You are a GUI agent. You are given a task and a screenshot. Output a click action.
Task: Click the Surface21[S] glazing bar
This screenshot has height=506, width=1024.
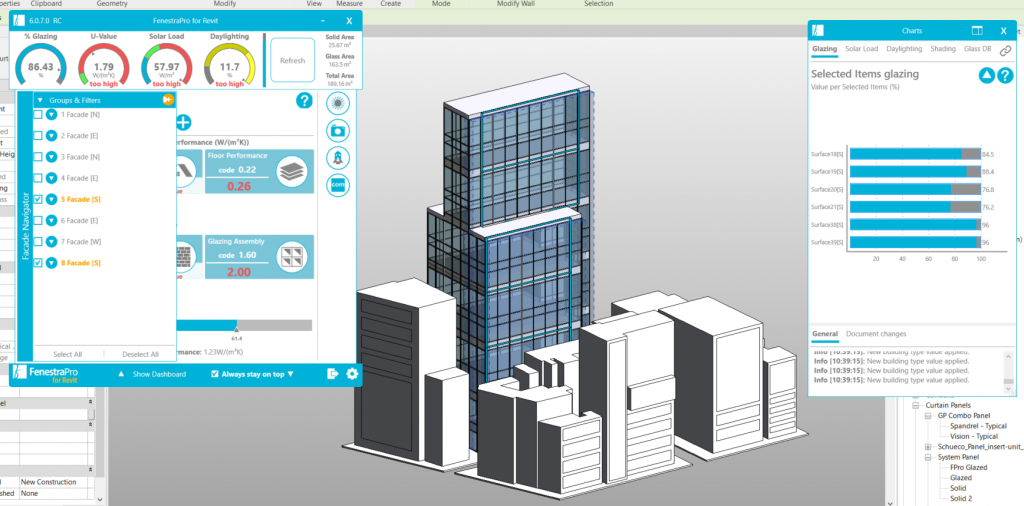point(915,207)
